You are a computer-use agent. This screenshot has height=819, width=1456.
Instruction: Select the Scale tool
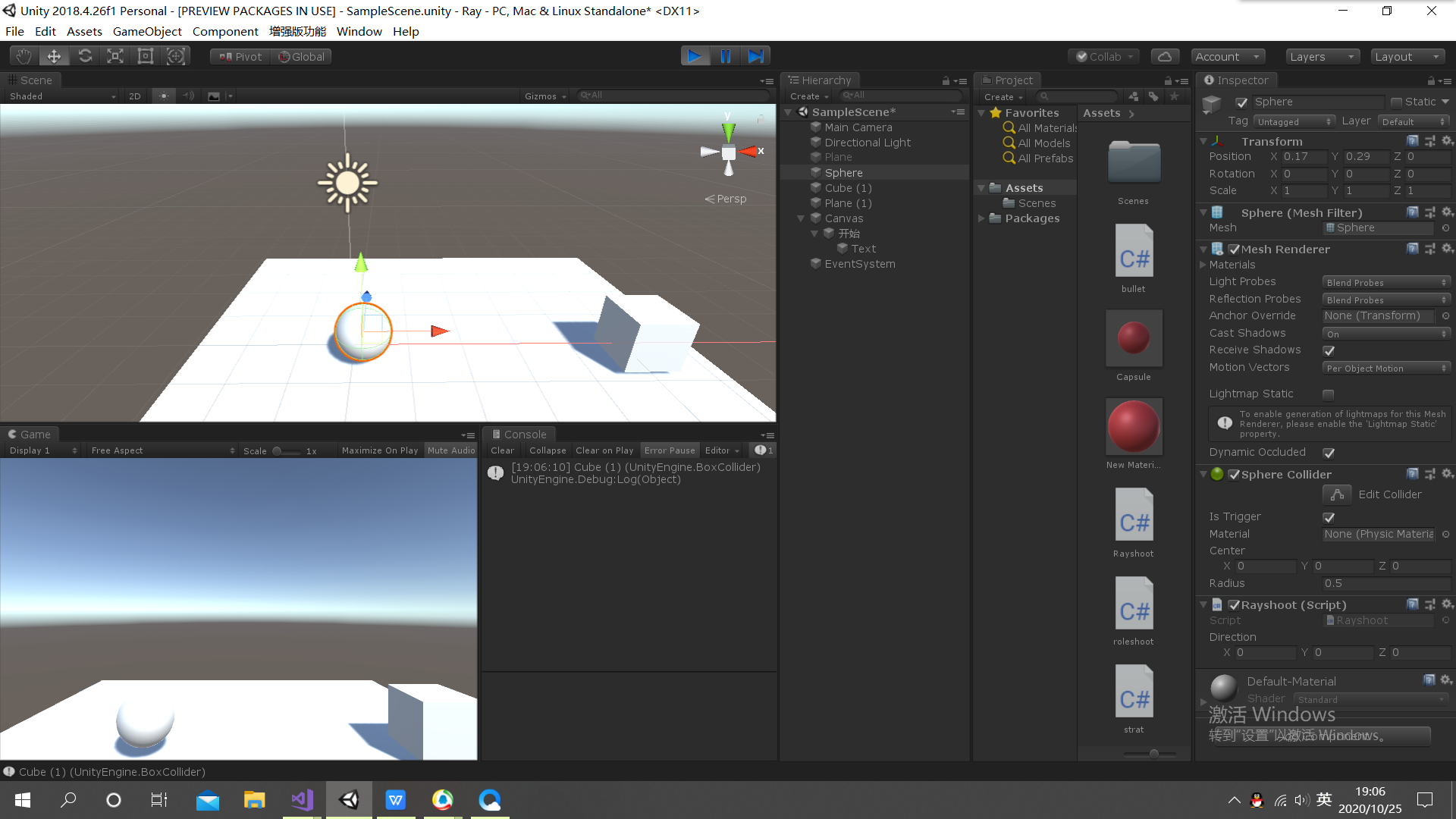pos(115,55)
